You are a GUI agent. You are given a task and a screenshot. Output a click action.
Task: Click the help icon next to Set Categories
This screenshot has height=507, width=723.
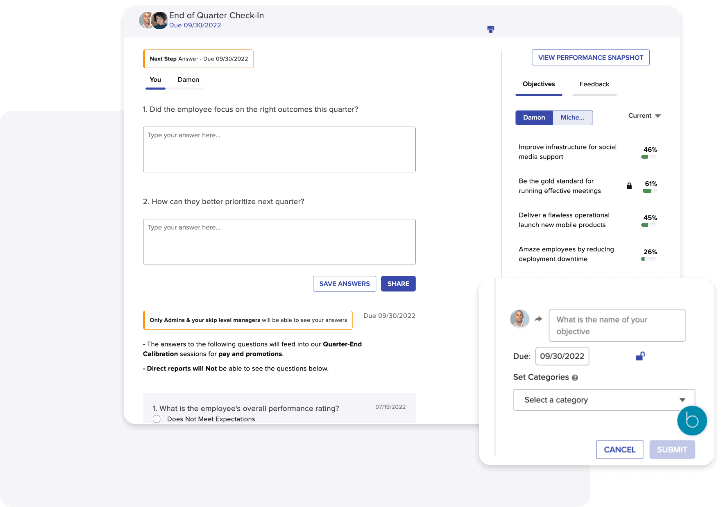click(575, 377)
